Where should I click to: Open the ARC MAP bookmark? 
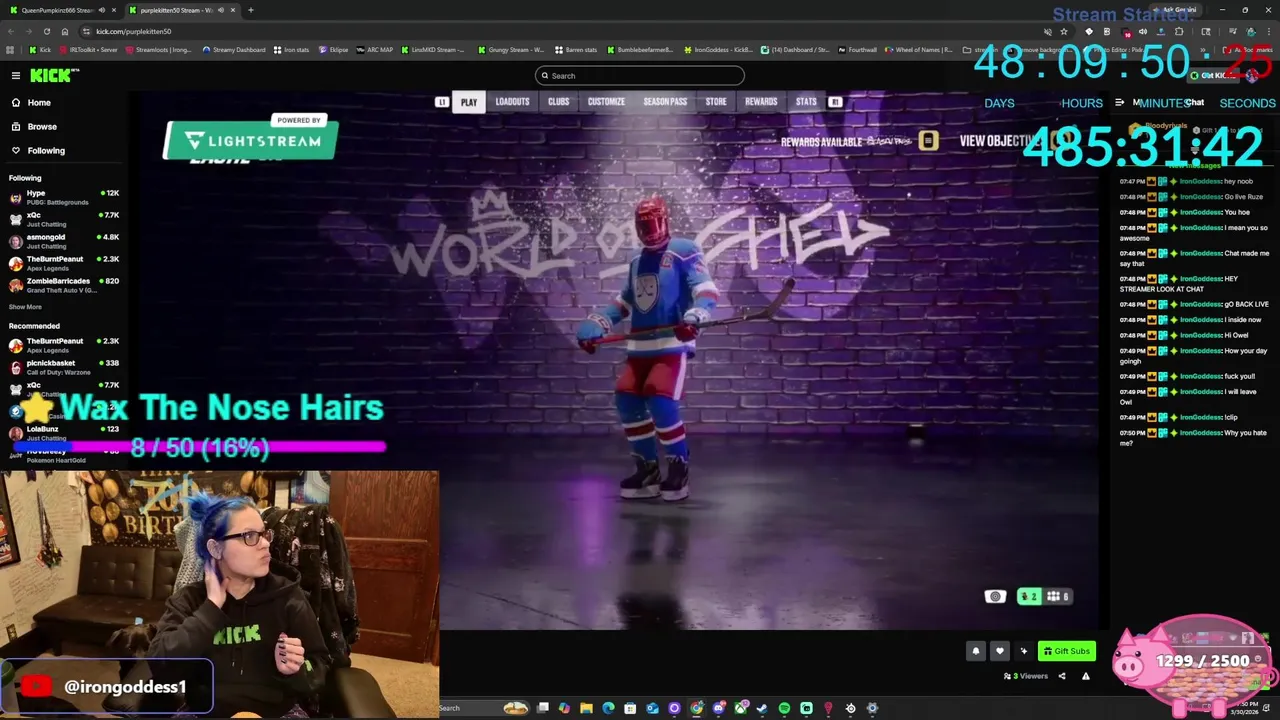[x=375, y=49]
